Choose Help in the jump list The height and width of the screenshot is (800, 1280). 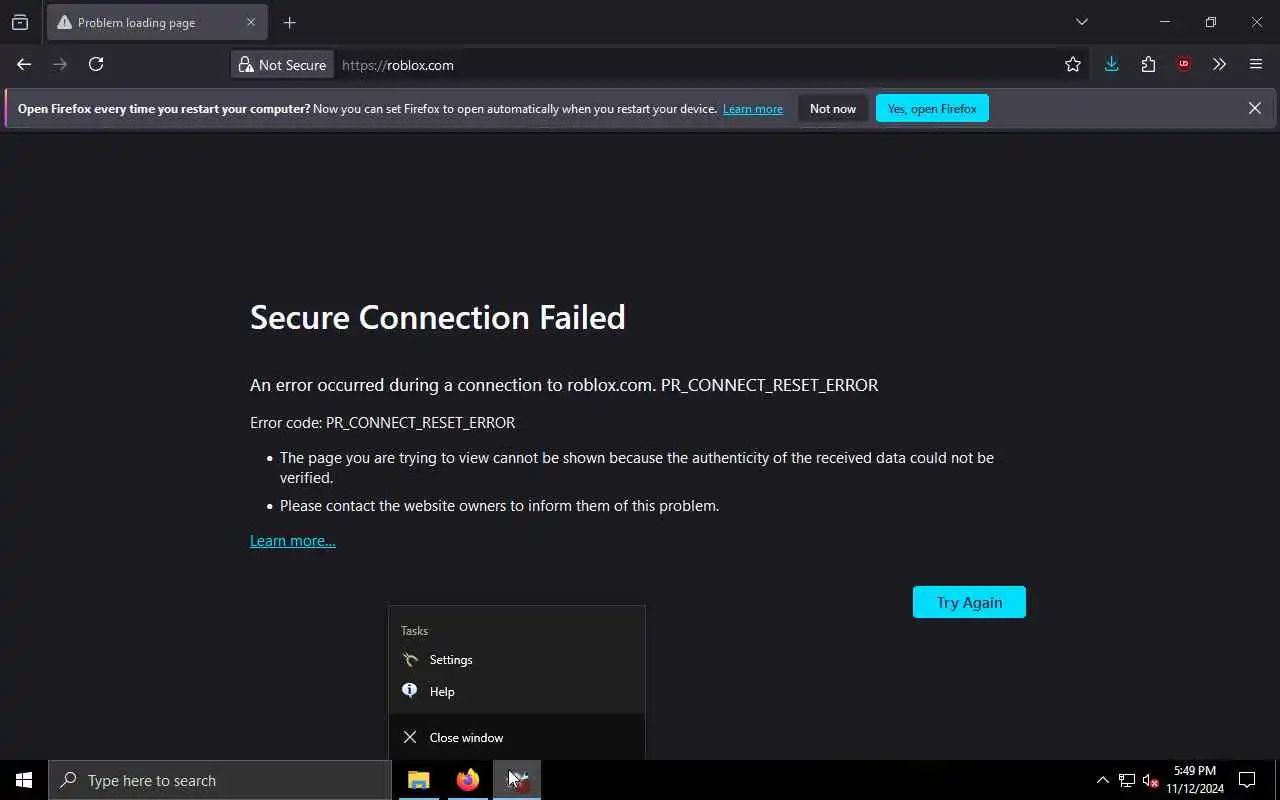pos(517,692)
